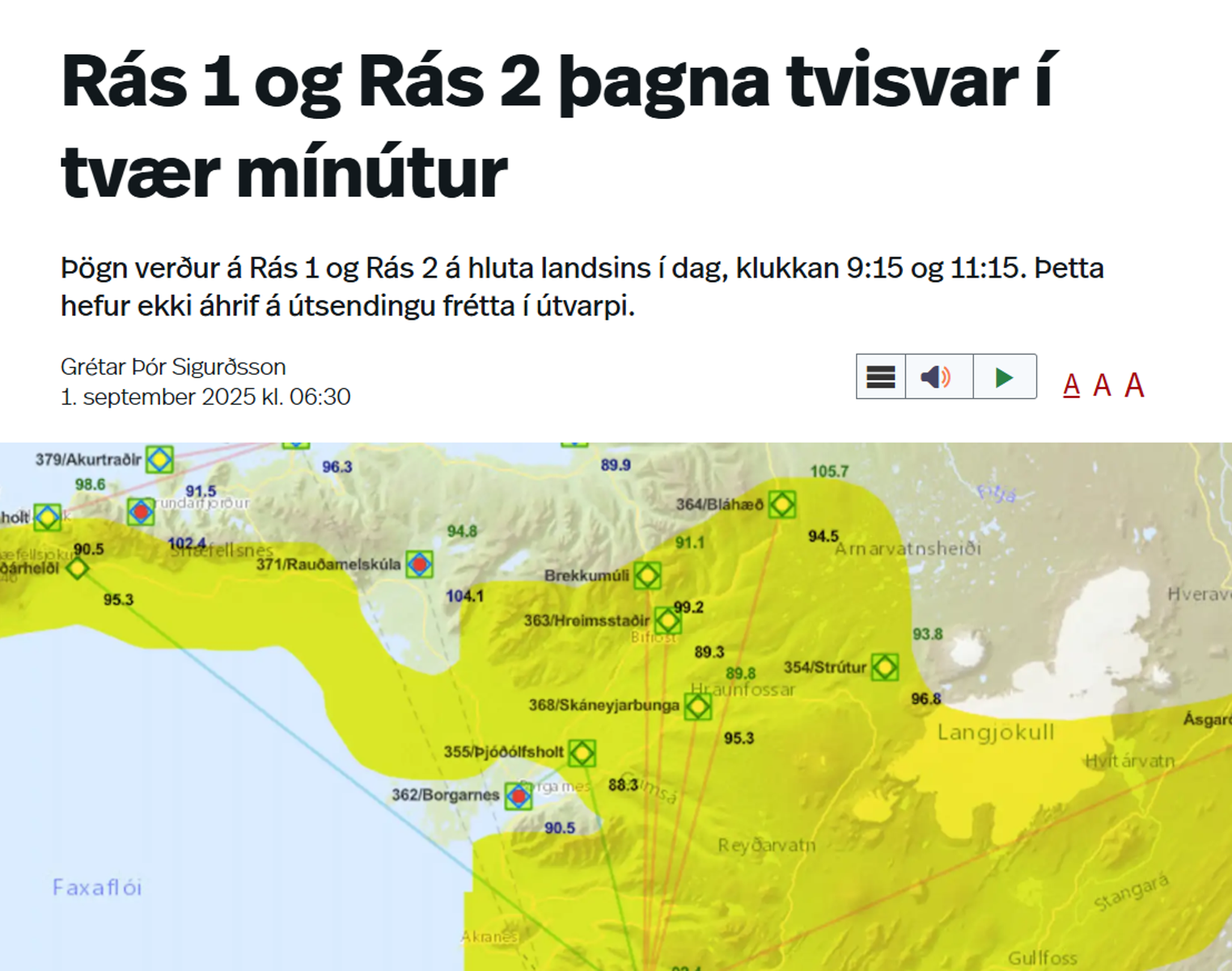This screenshot has height=971, width=1232.
Task: Click the Brekkumúli transmitter marker
Action: click(647, 576)
